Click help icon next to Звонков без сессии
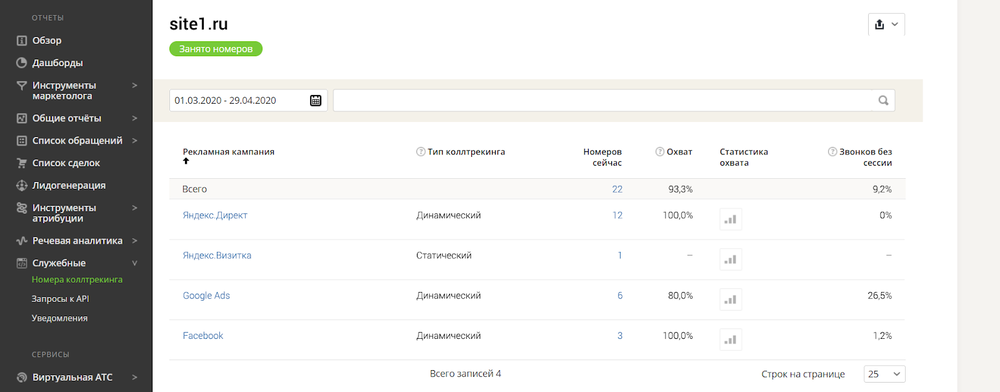The height and width of the screenshot is (392, 1000). (832, 152)
